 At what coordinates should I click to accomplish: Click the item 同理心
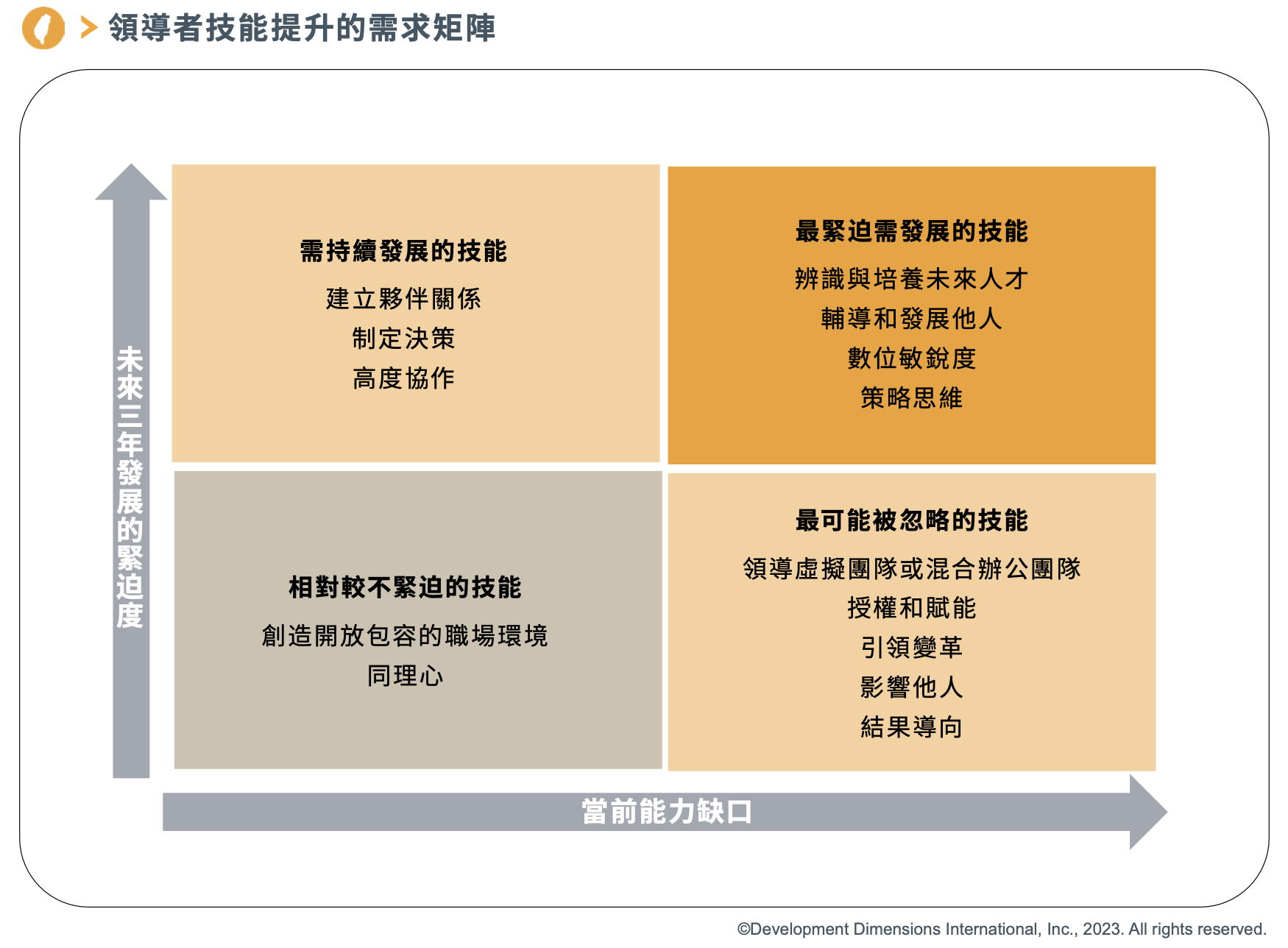(x=405, y=676)
